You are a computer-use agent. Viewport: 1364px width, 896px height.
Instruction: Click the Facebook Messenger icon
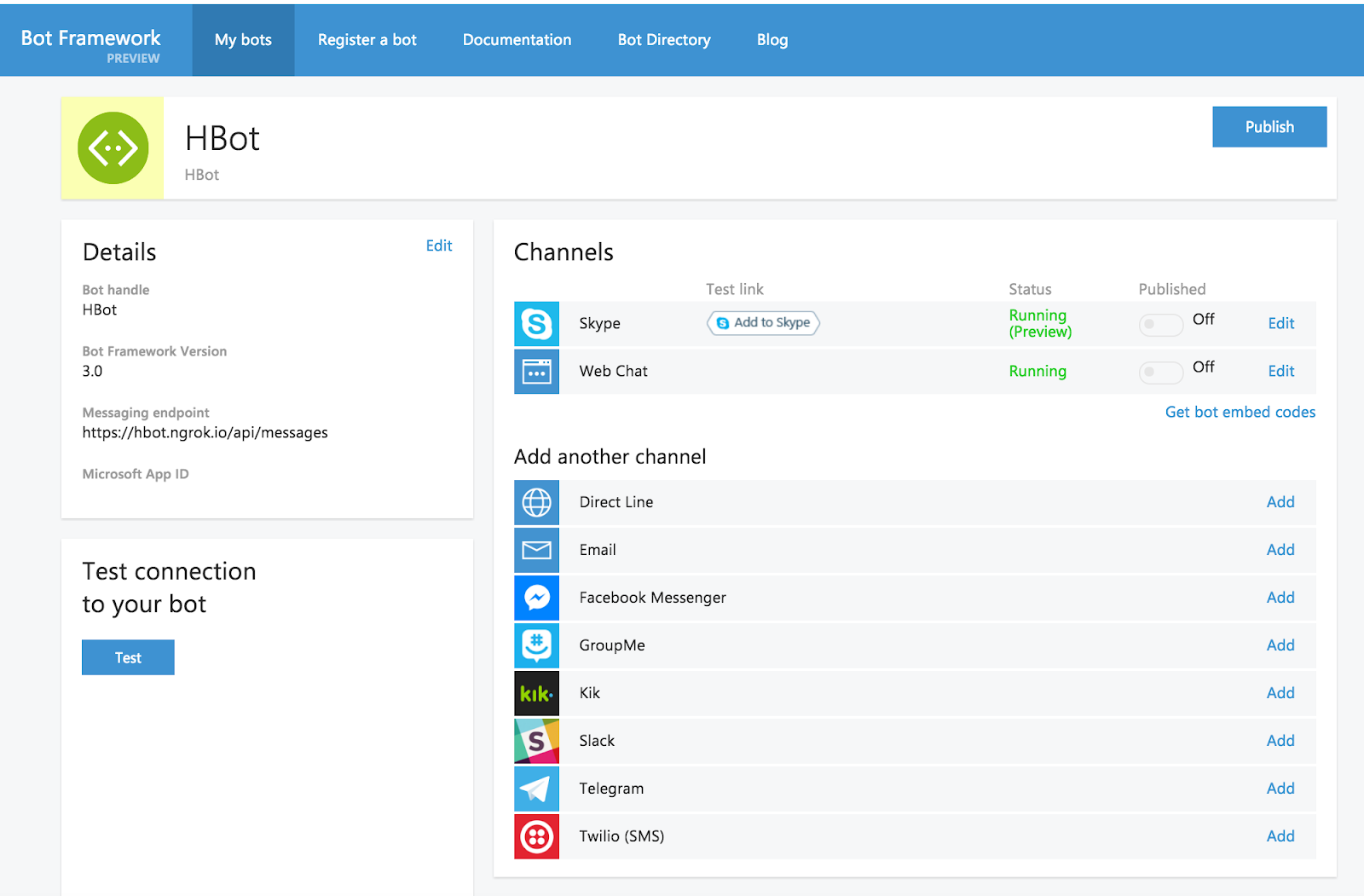(x=536, y=598)
